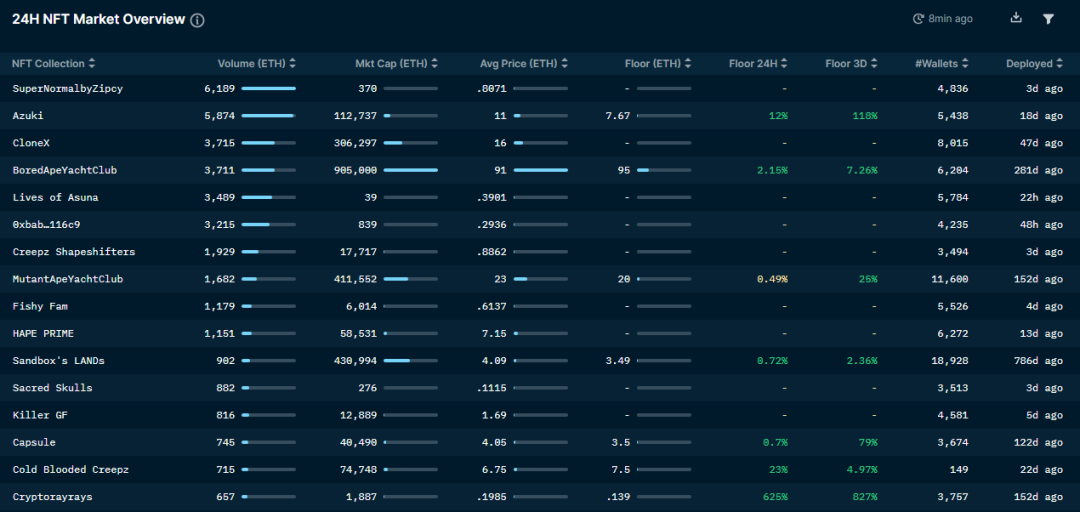Click the 8min ago timestamp
Image resolution: width=1080 pixels, height=512 pixels.
951,19
